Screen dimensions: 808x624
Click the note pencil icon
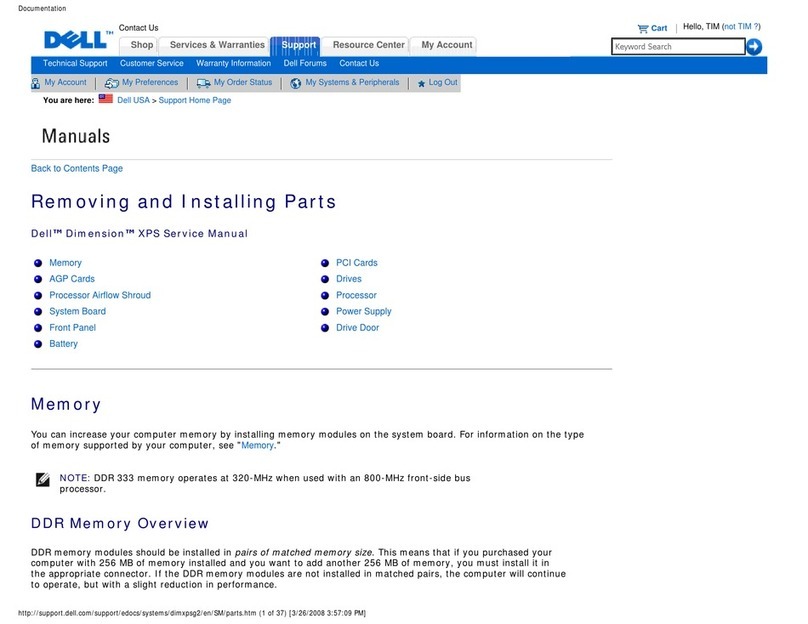pos(43,479)
